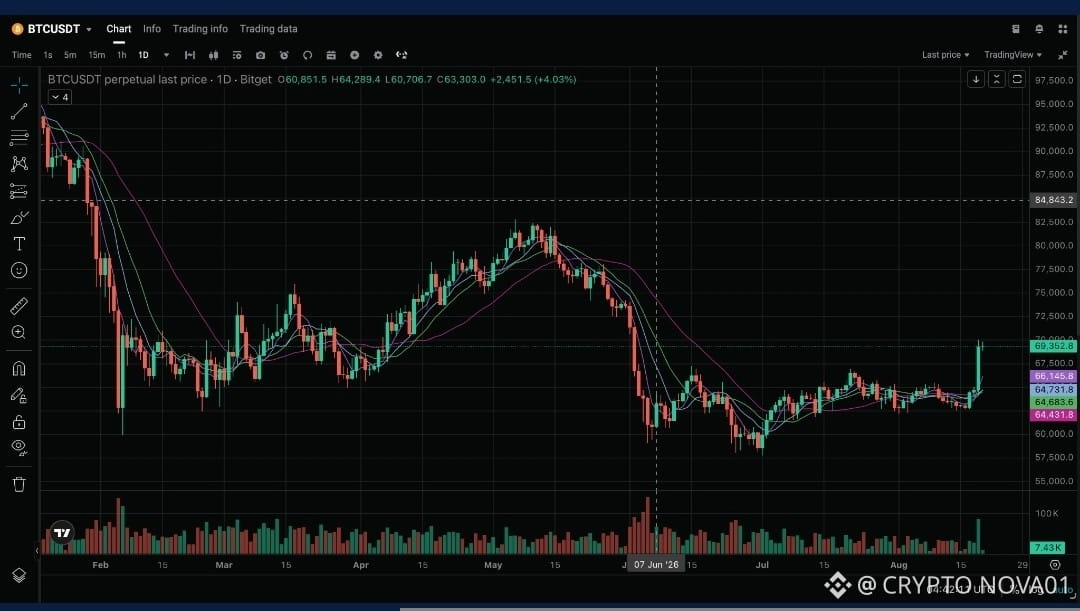1080x611 pixels.
Task: Exit fullscreen with collapse arrows icon
Action: click(1063, 55)
